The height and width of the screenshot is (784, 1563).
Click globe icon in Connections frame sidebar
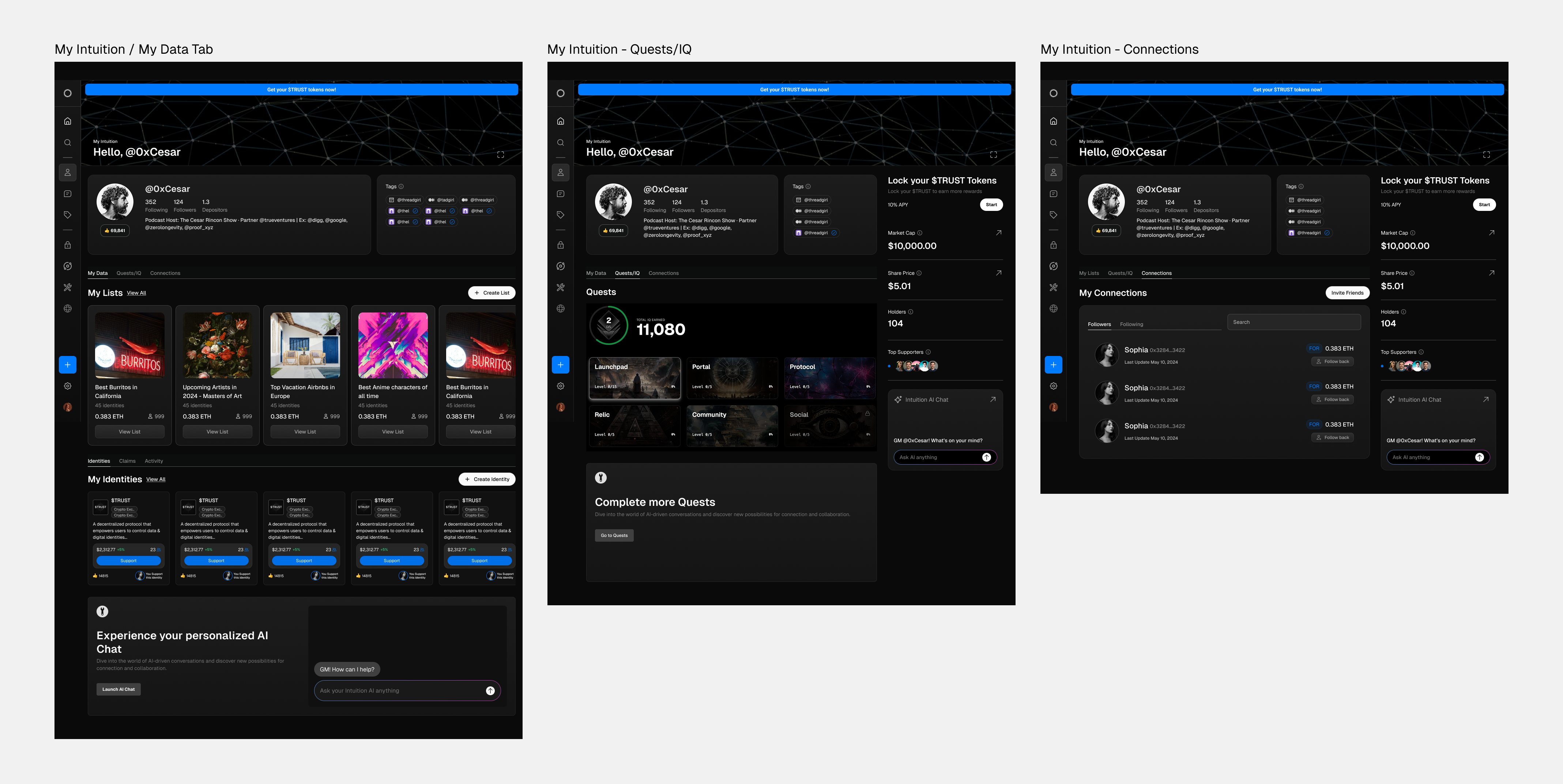point(1053,308)
